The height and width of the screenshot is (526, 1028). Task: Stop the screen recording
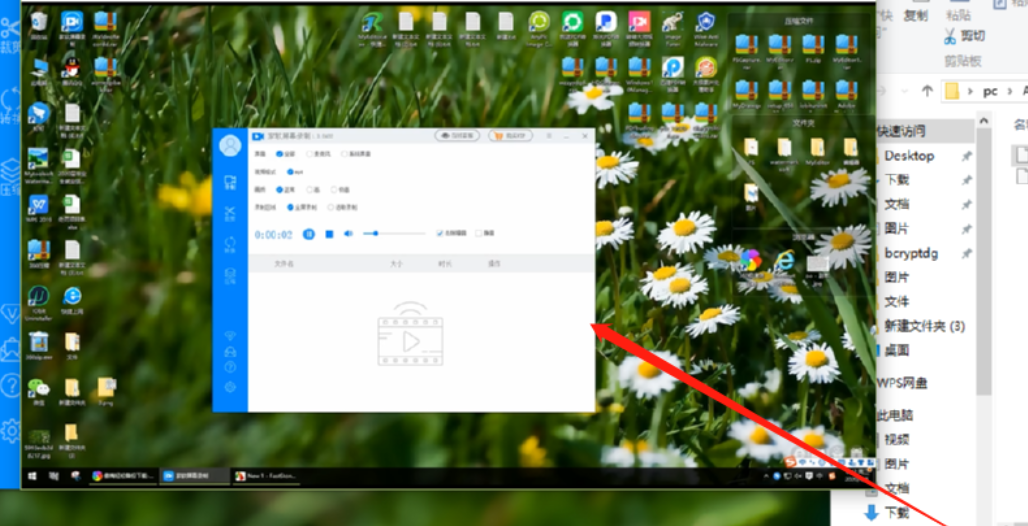pos(330,234)
